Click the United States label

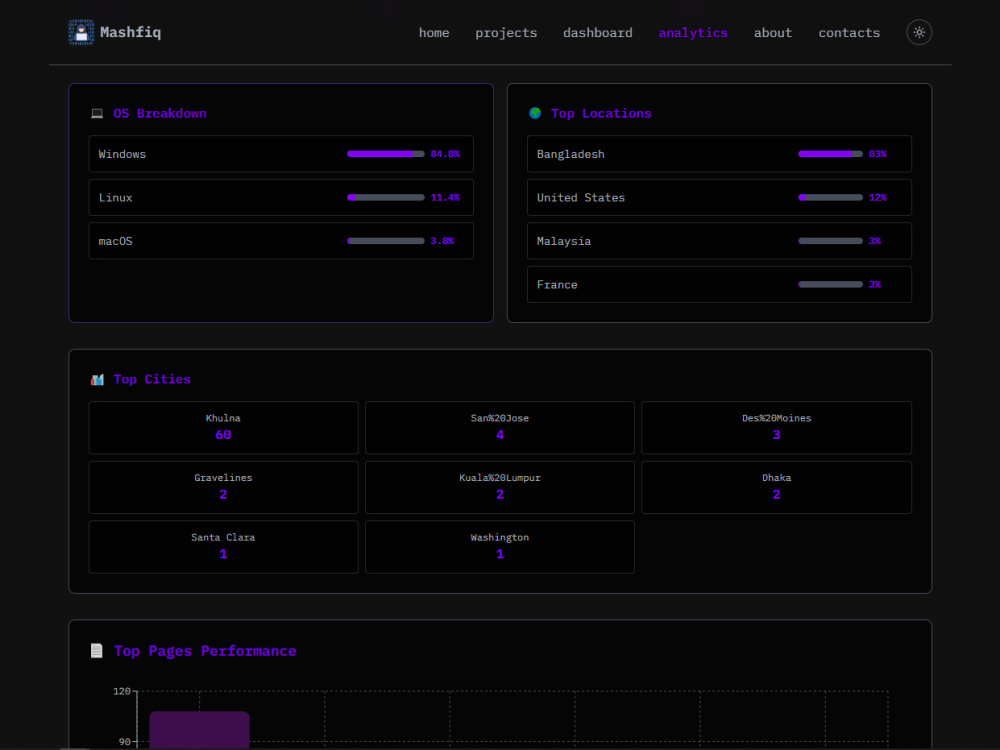tap(580, 198)
